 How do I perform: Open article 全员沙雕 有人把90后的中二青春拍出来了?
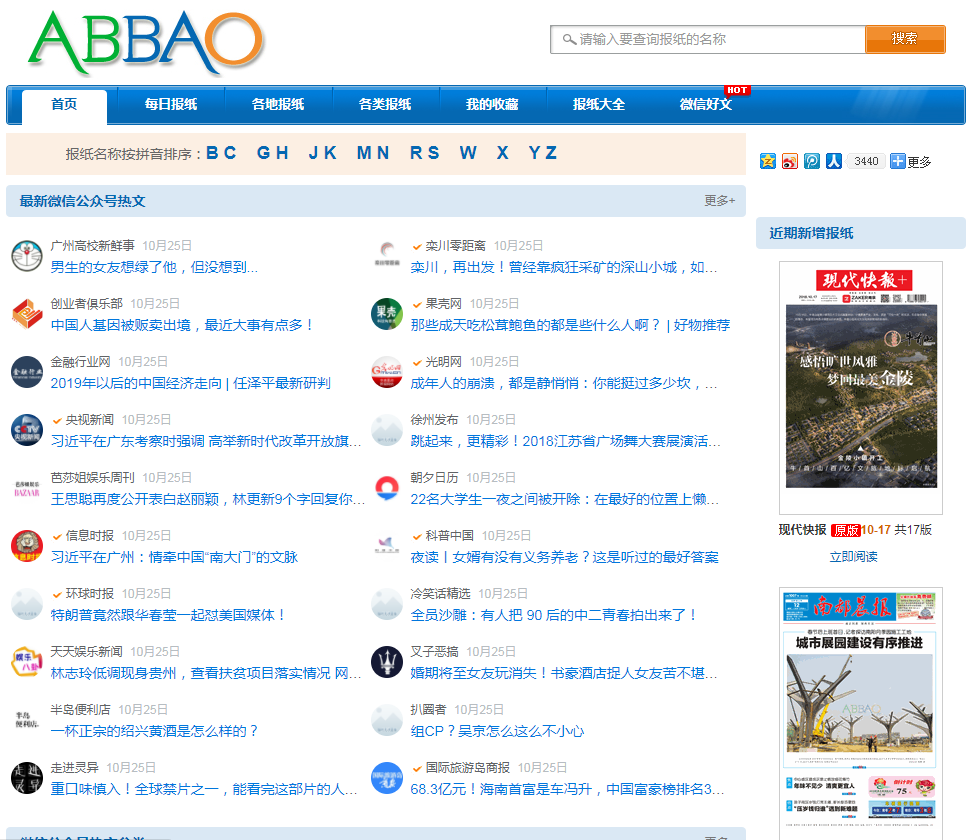pos(554,615)
